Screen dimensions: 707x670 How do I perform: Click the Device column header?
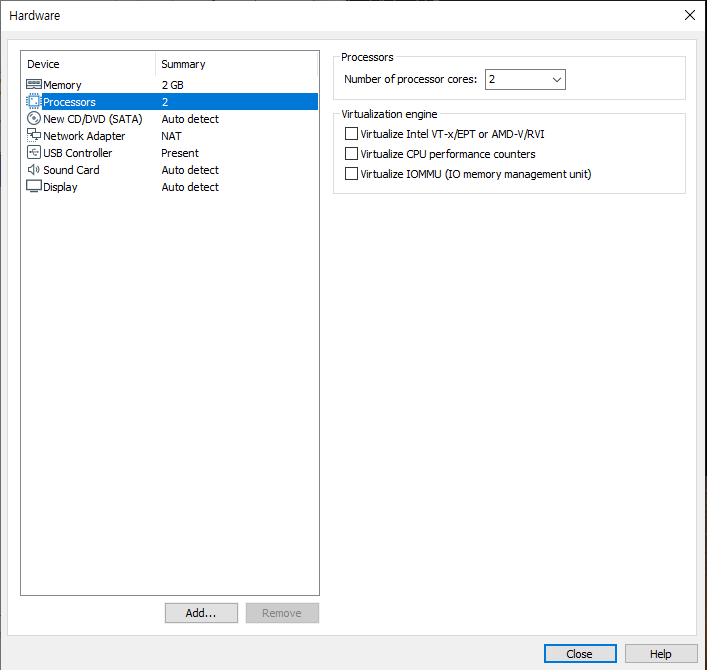[88, 64]
